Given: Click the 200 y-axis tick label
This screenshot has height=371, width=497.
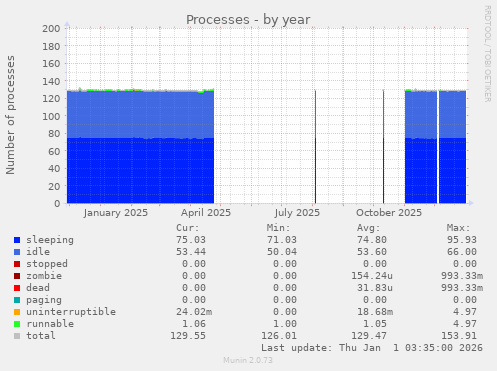Looking at the screenshot, I should pyautogui.click(x=51, y=28).
